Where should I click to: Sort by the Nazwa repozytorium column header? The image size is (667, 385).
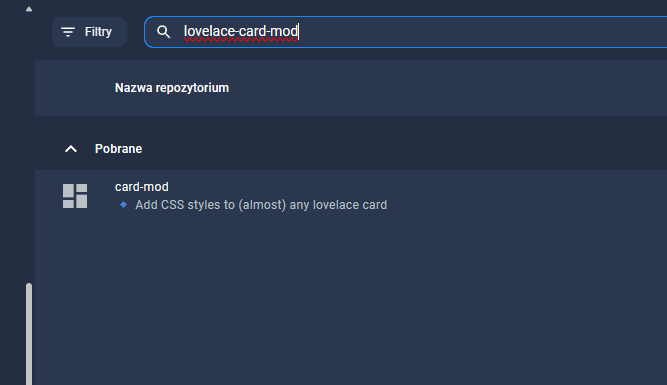[x=172, y=88]
